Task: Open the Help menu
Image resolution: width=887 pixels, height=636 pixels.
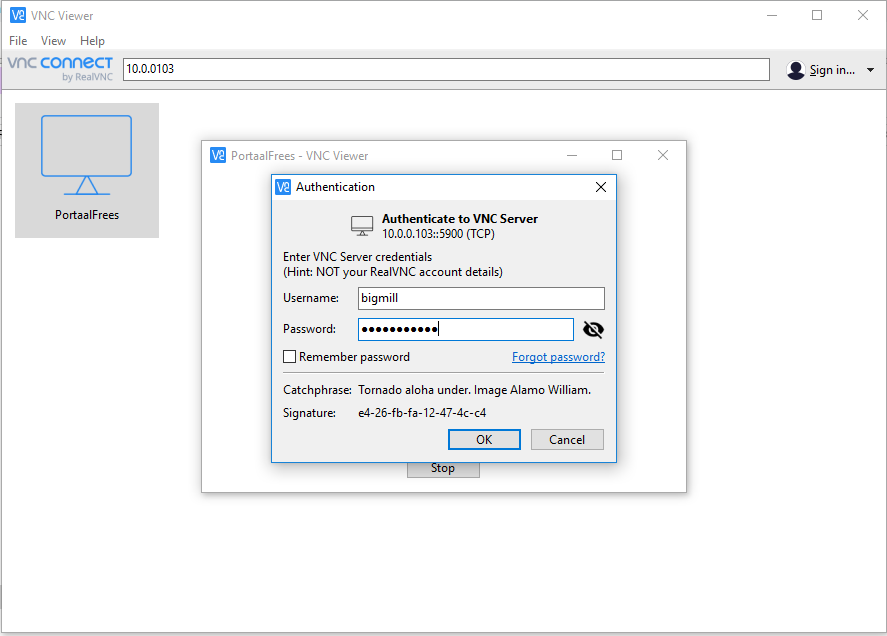Action: 92,41
